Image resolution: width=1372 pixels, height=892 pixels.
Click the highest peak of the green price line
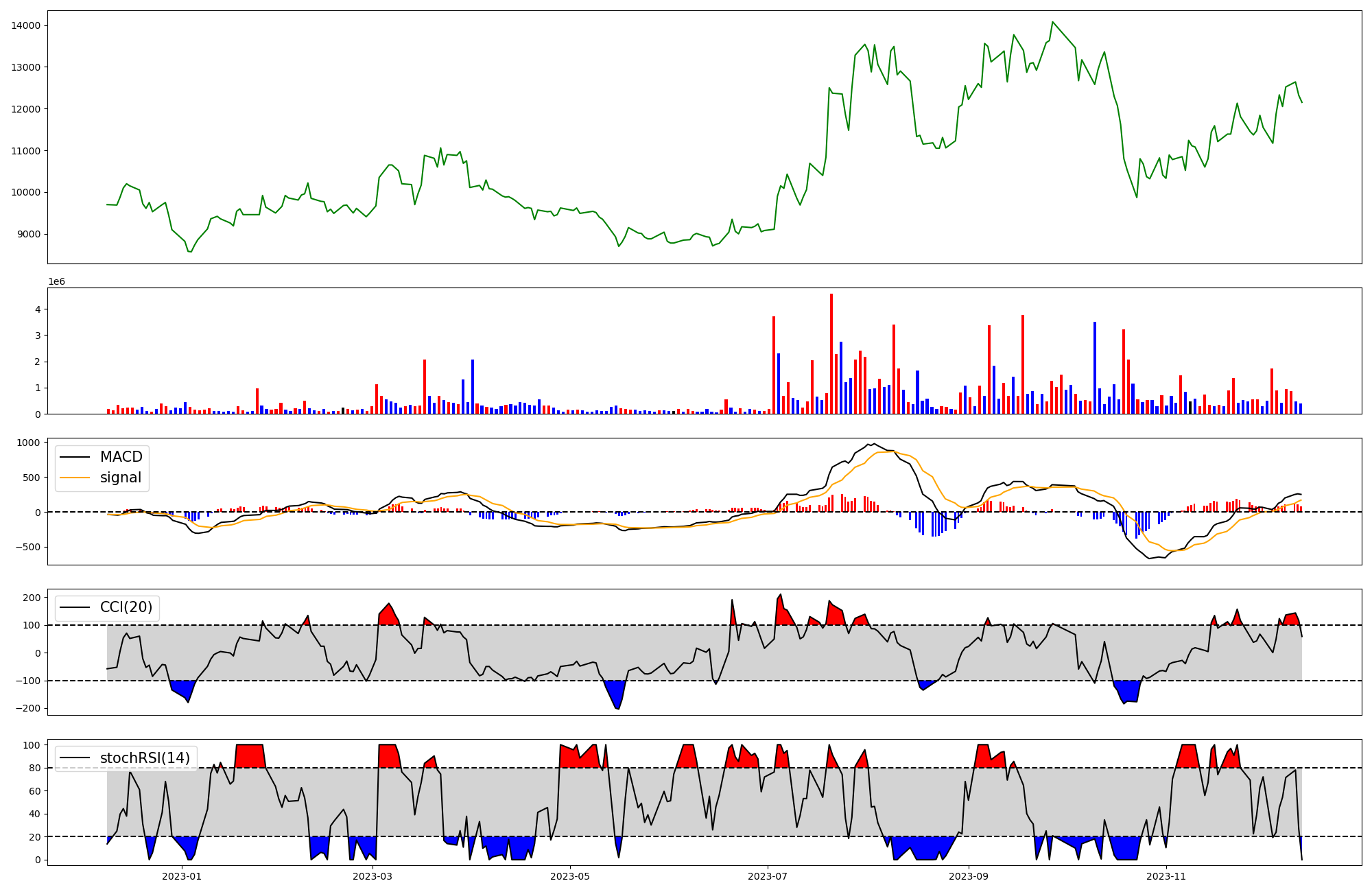pos(1052,22)
